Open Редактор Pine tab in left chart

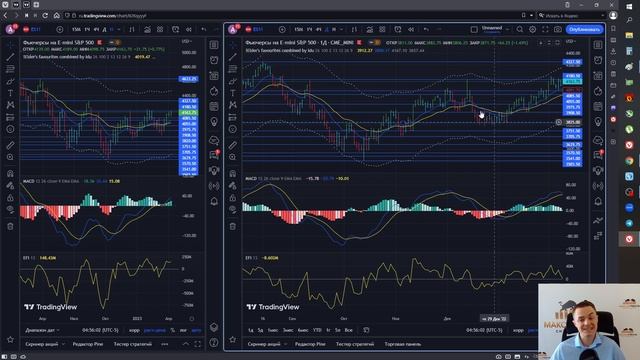[x=88, y=344]
